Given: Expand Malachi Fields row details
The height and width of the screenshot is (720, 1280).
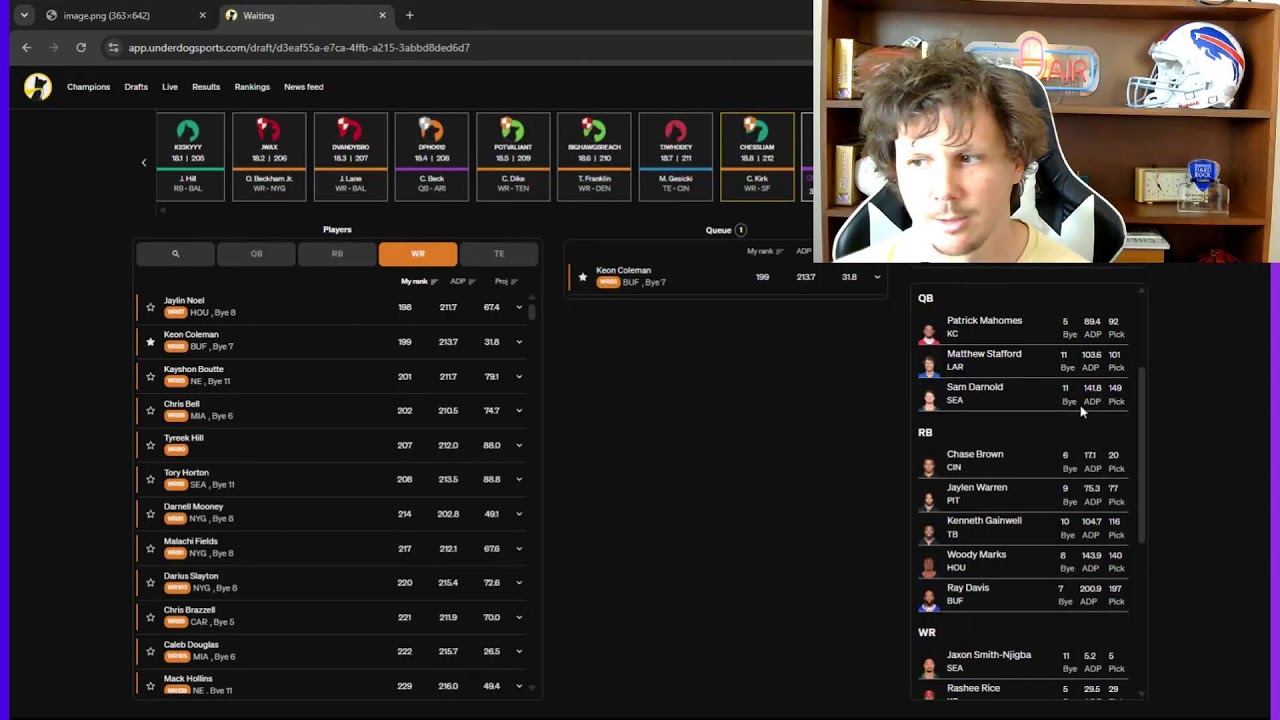Looking at the screenshot, I should tap(519, 549).
